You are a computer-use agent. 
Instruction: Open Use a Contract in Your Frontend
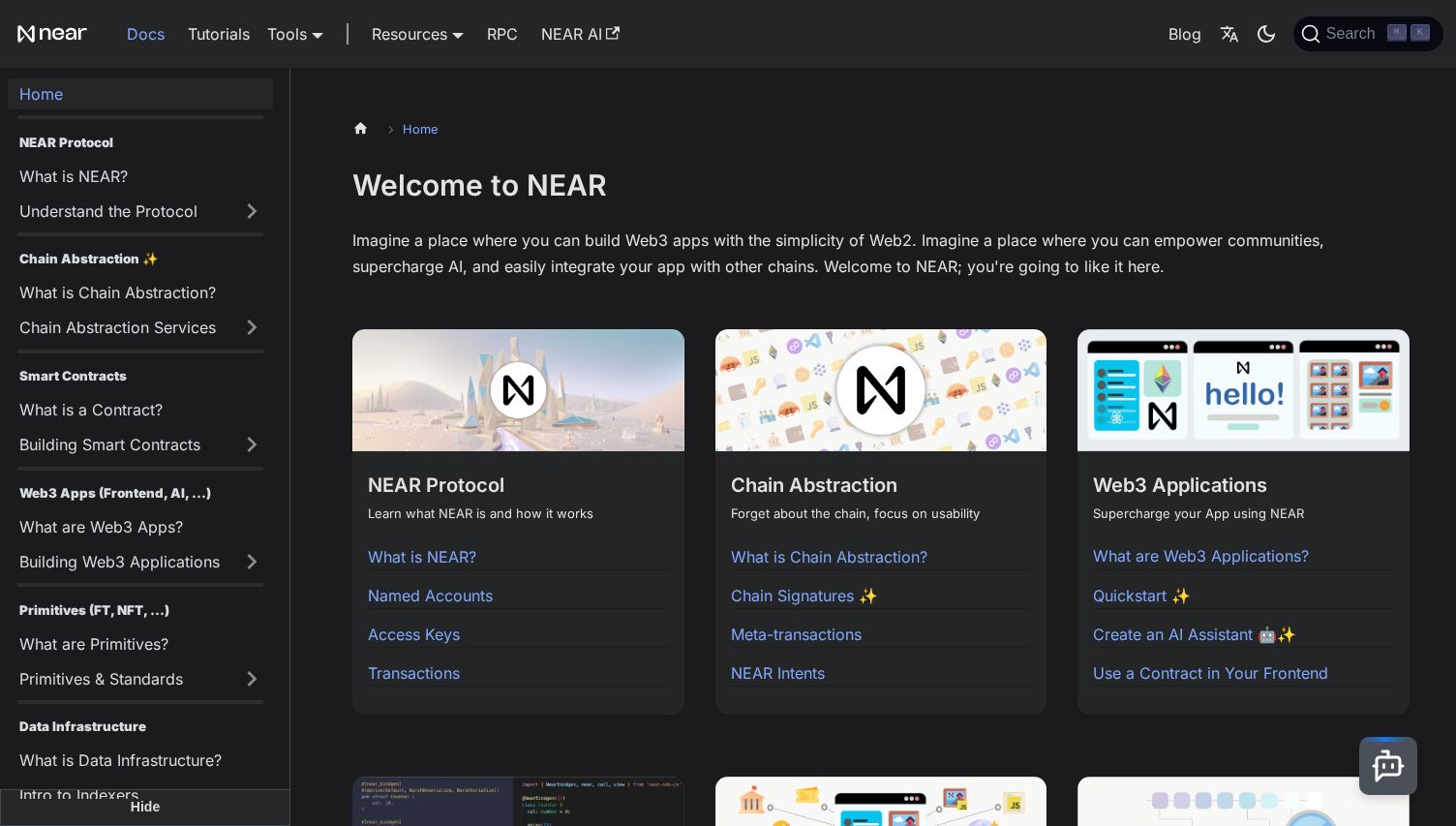point(1210,673)
